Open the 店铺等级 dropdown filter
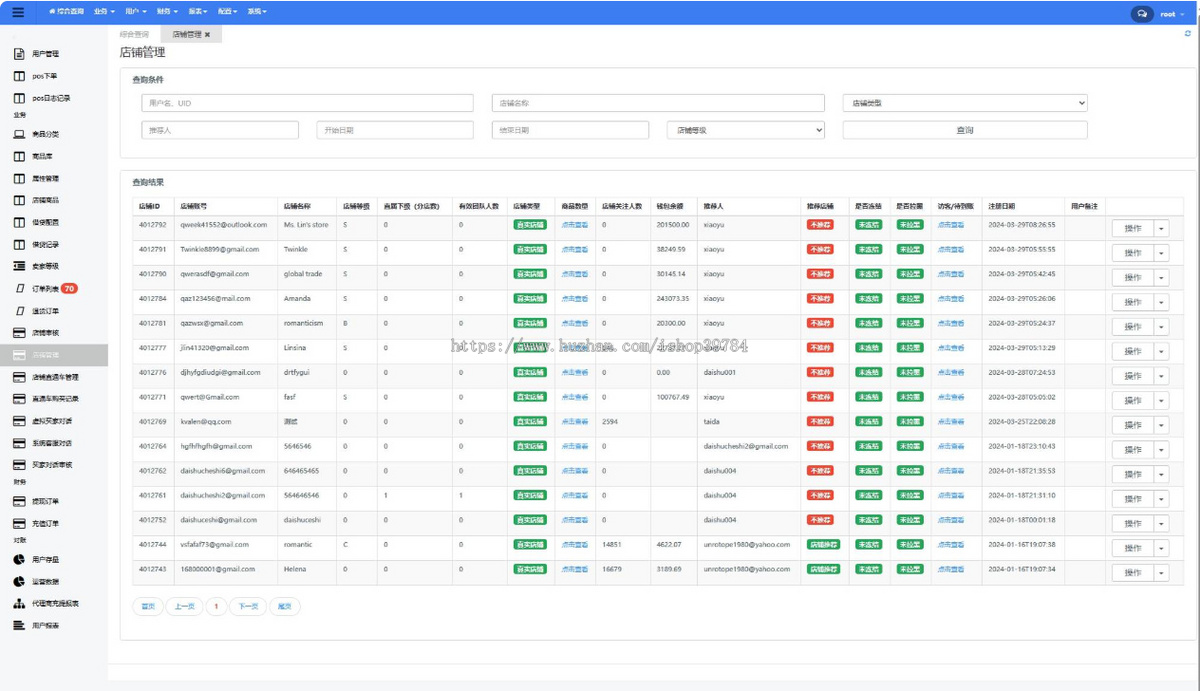The height and width of the screenshot is (691, 1200). 746,130
